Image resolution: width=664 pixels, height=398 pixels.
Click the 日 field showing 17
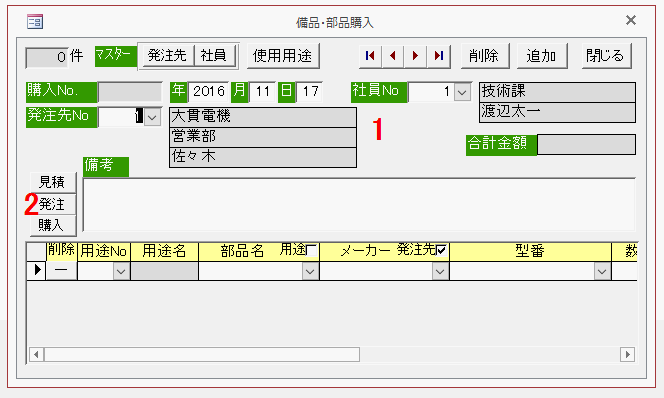pos(310,91)
